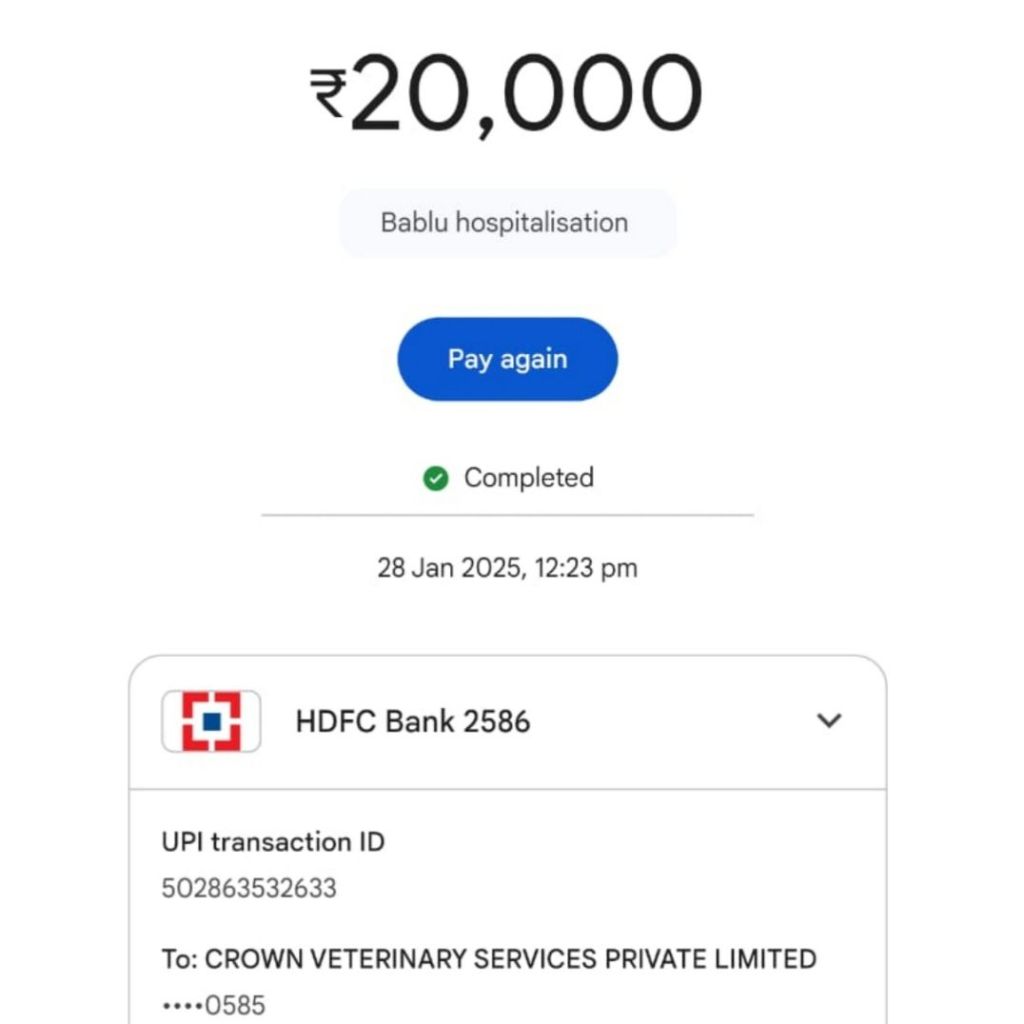Click the green Completed checkmark icon
This screenshot has height=1024, width=1024.
435,479
